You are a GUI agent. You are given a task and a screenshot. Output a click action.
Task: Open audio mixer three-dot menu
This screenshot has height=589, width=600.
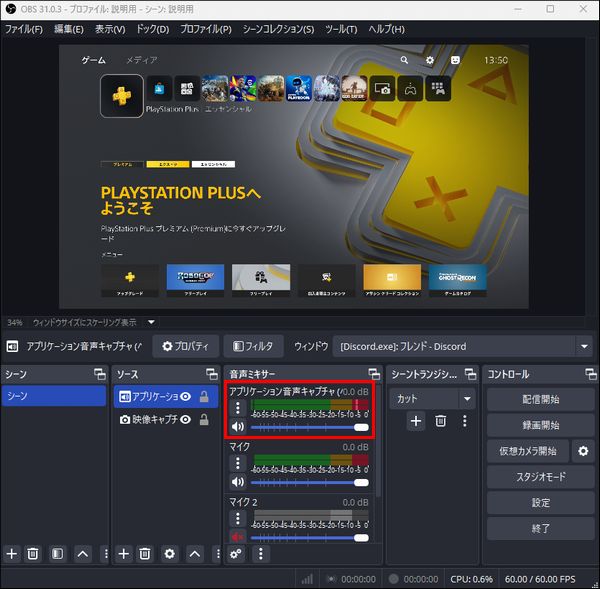261,554
